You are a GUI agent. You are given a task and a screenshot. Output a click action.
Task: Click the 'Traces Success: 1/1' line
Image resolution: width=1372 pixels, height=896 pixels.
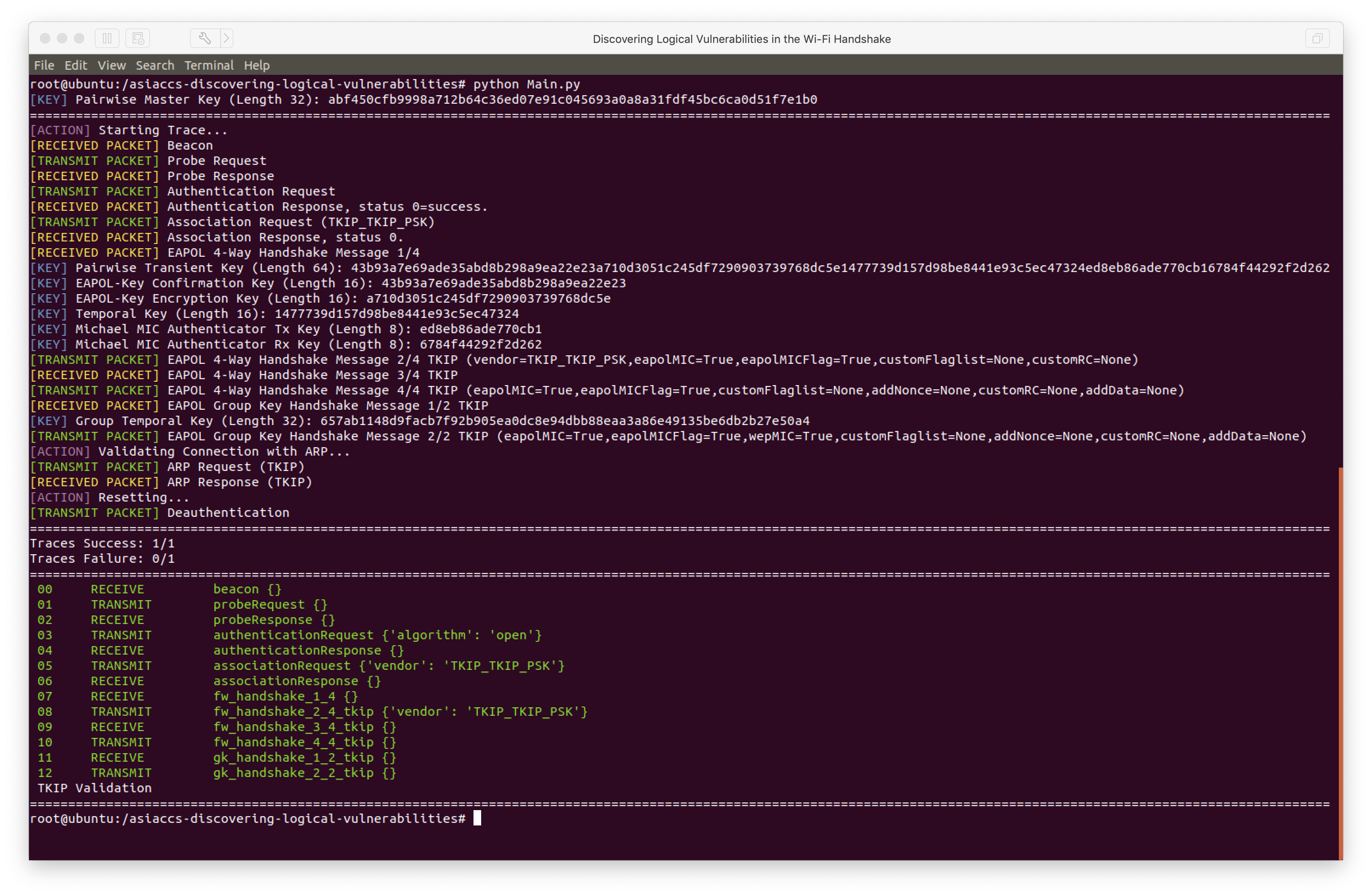point(102,543)
